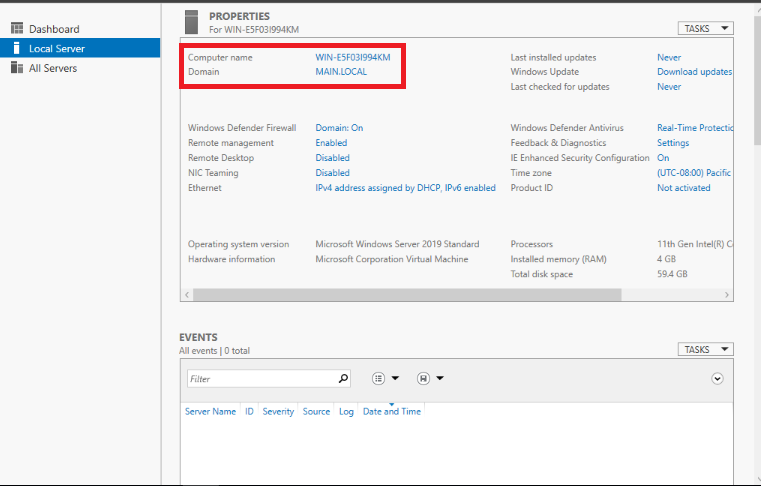Expand the save query dropdown arrow
The image size is (761, 486).
440,378
